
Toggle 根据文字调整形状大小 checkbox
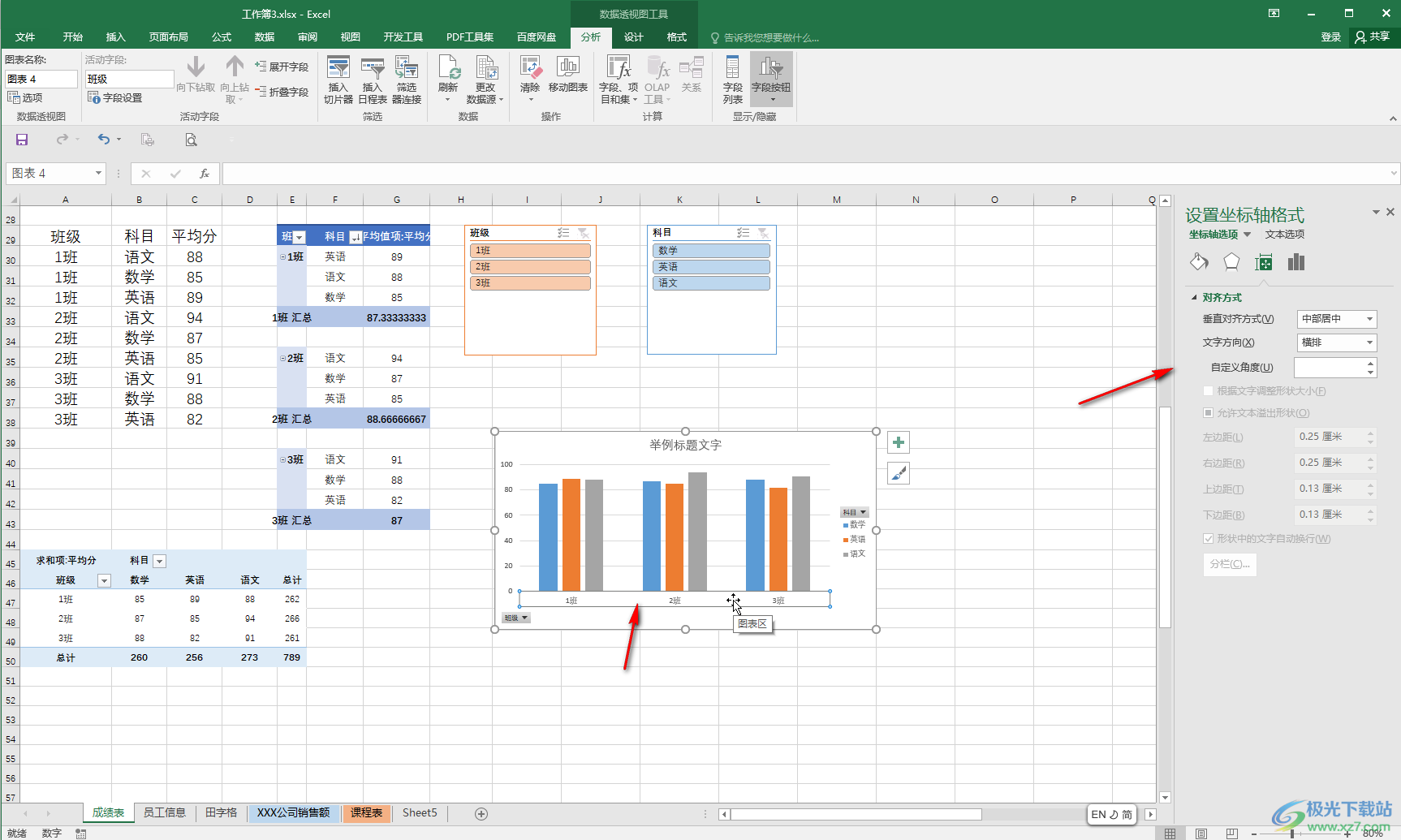[1209, 391]
